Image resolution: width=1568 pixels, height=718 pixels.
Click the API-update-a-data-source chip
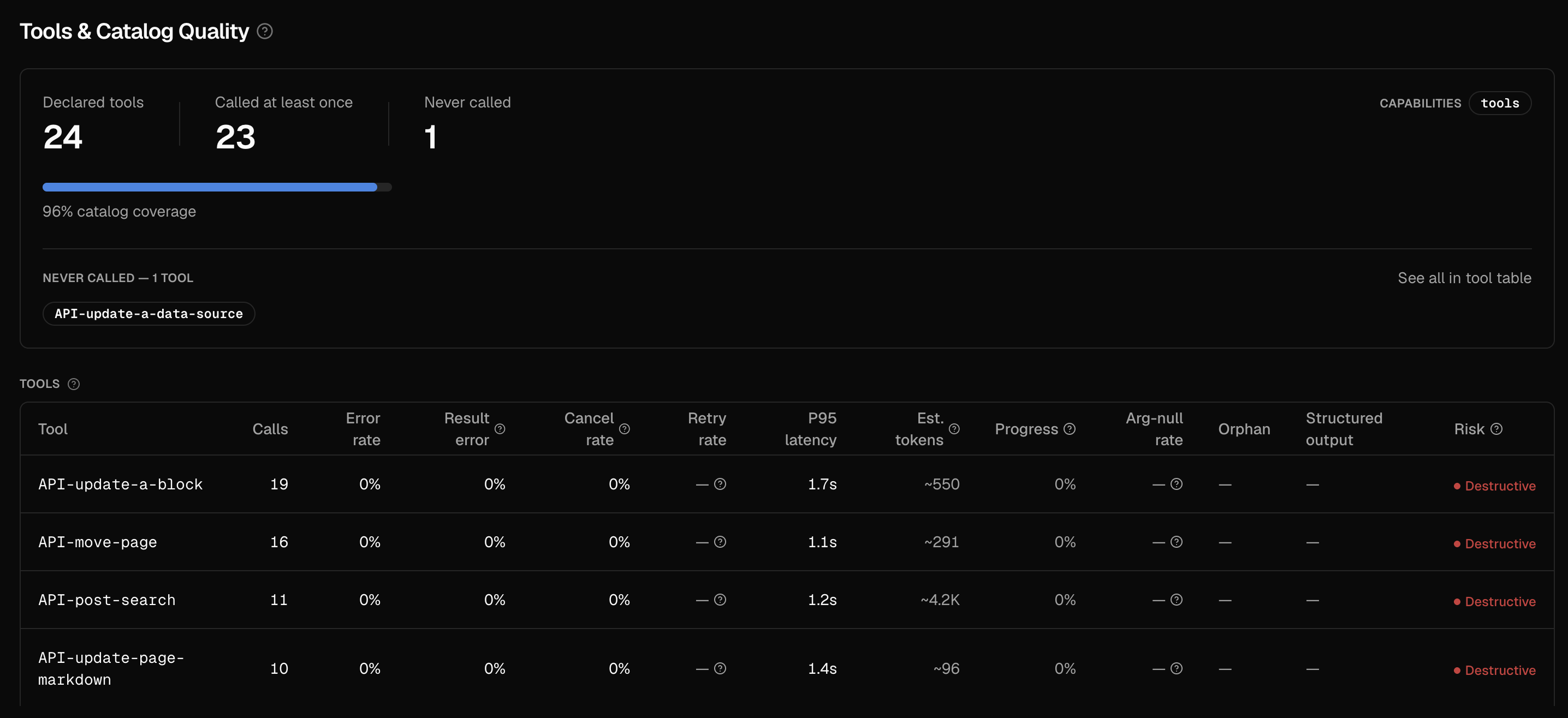pos(149,314)
